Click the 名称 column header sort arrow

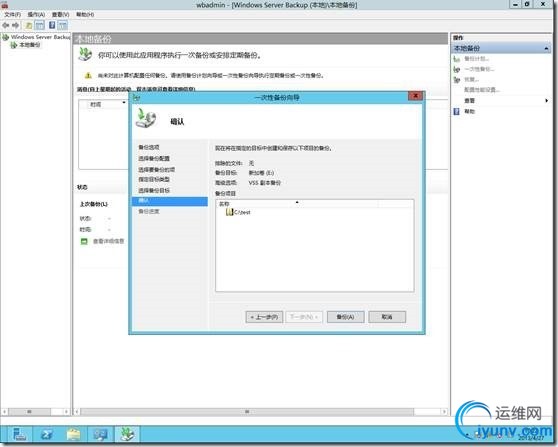tap(297, 202)
